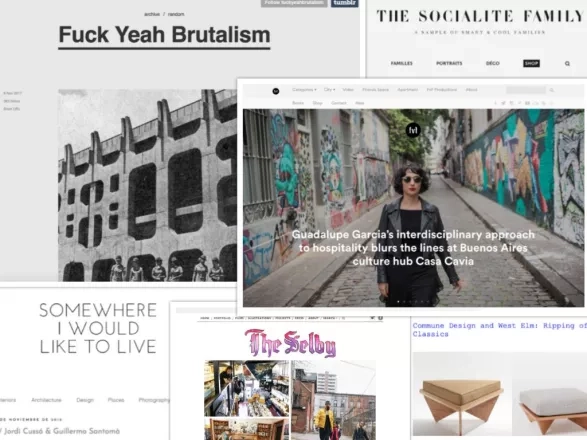
Task: Click the tumblr button at top
Action: click(x=344, y=3)
